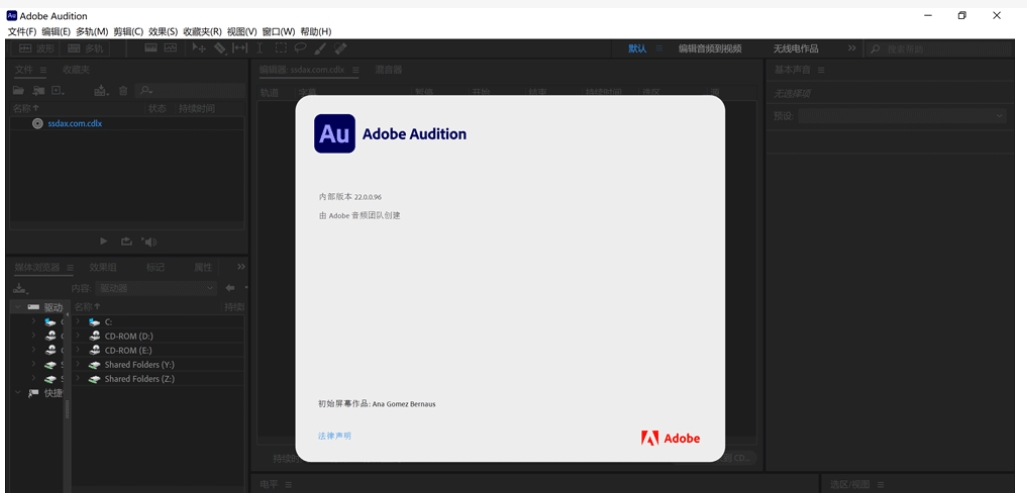Click the CD disc icon beside ssdax.com.cdlx

[x=37, y=123]
